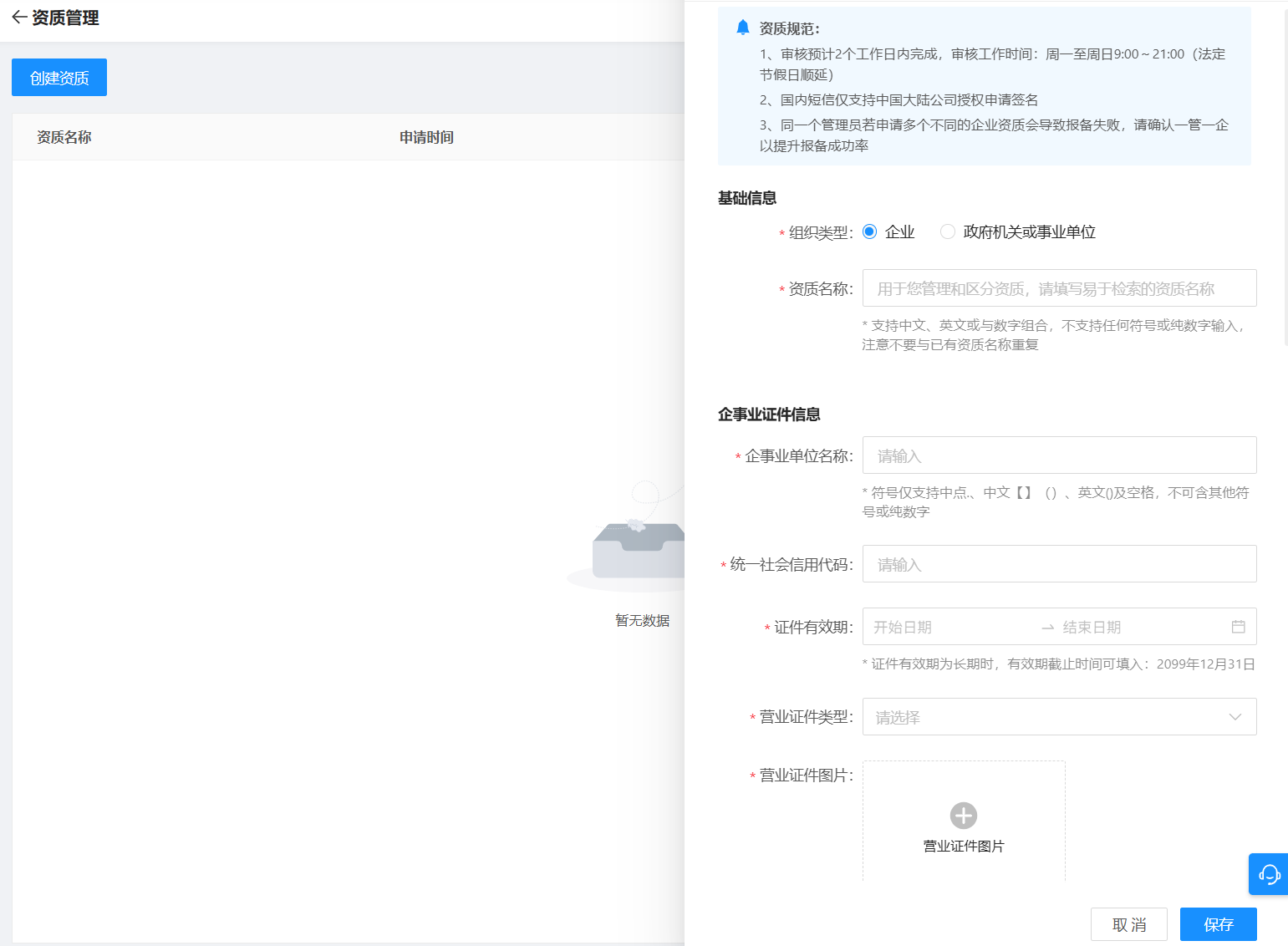Open the customer service headset icon
The height and width of the screenshot is (946, 1288).
pos(1269,874)
